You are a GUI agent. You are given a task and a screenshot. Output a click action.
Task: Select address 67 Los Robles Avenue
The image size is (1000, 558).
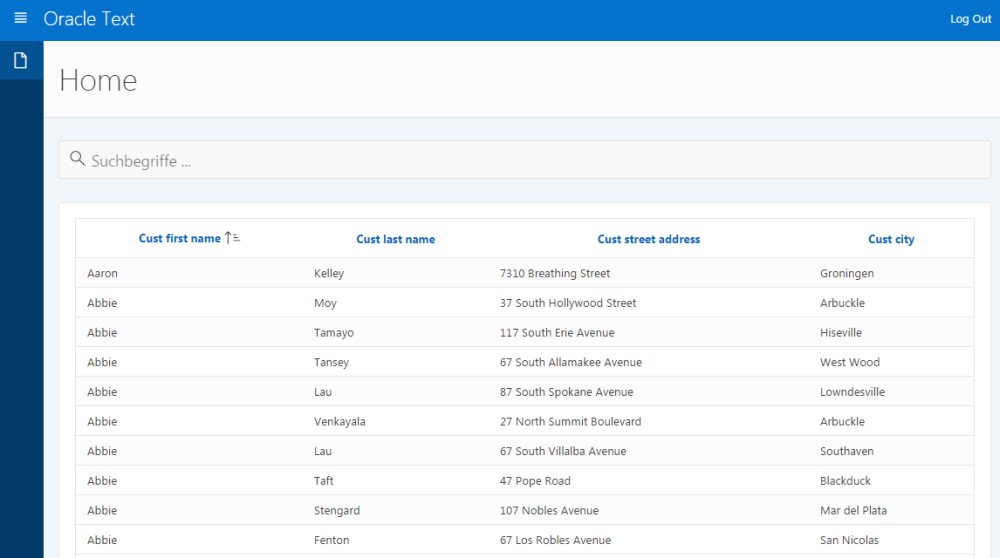point(555,540)
